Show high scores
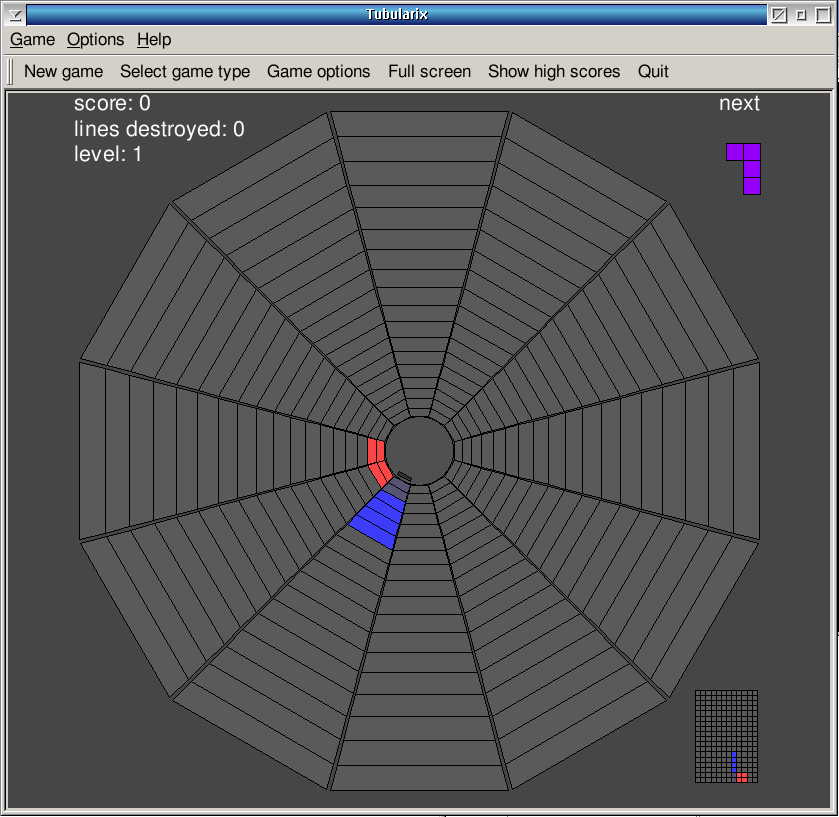Screen dimensions: 839x817 pyautogui.click(x=554, y=72)
